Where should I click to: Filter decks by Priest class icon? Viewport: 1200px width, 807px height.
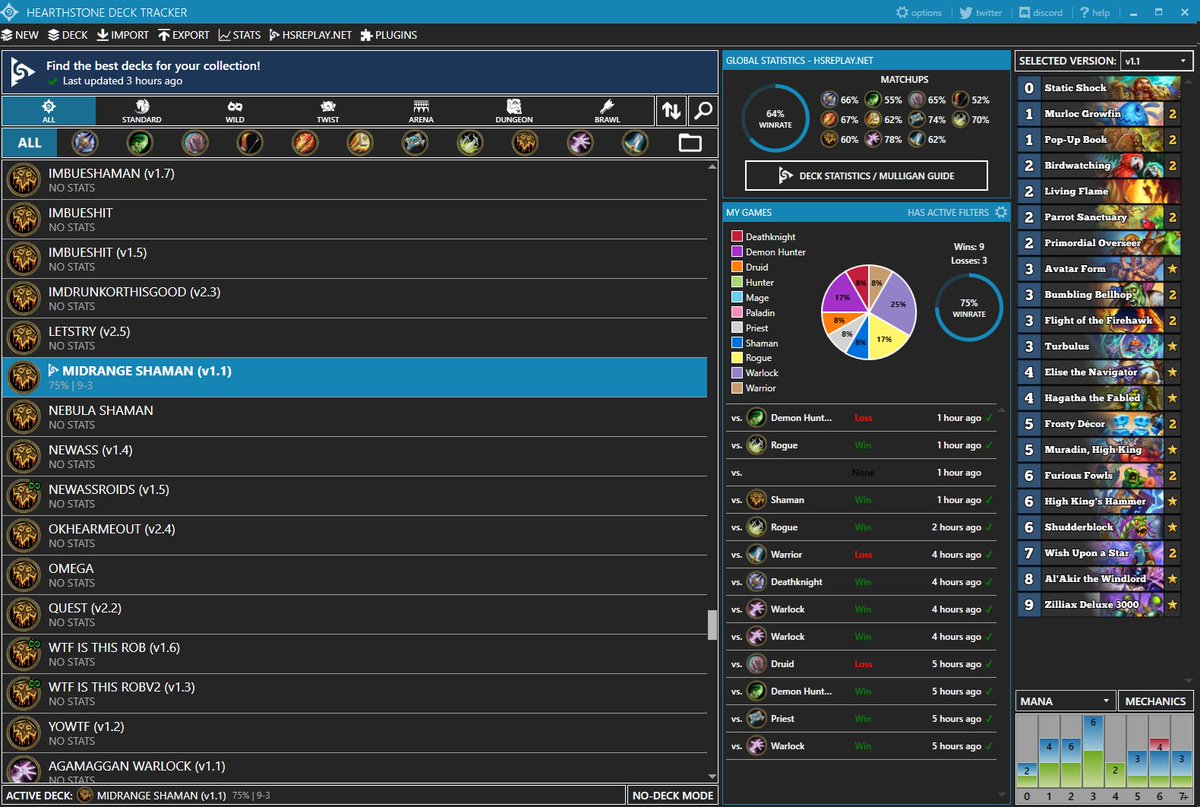click(x=415, y=142)
